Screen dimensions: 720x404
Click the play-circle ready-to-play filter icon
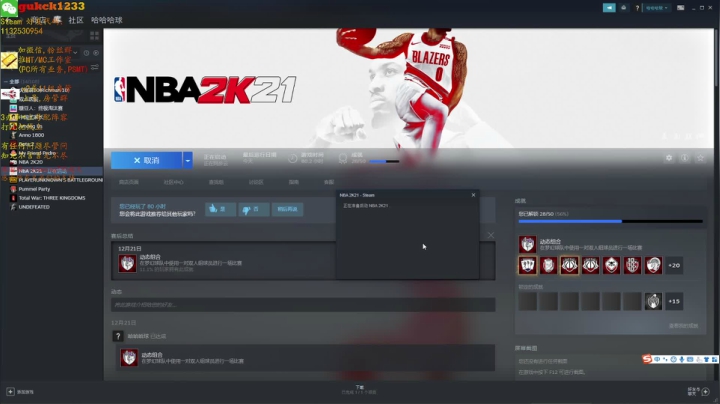coord(96,53)
